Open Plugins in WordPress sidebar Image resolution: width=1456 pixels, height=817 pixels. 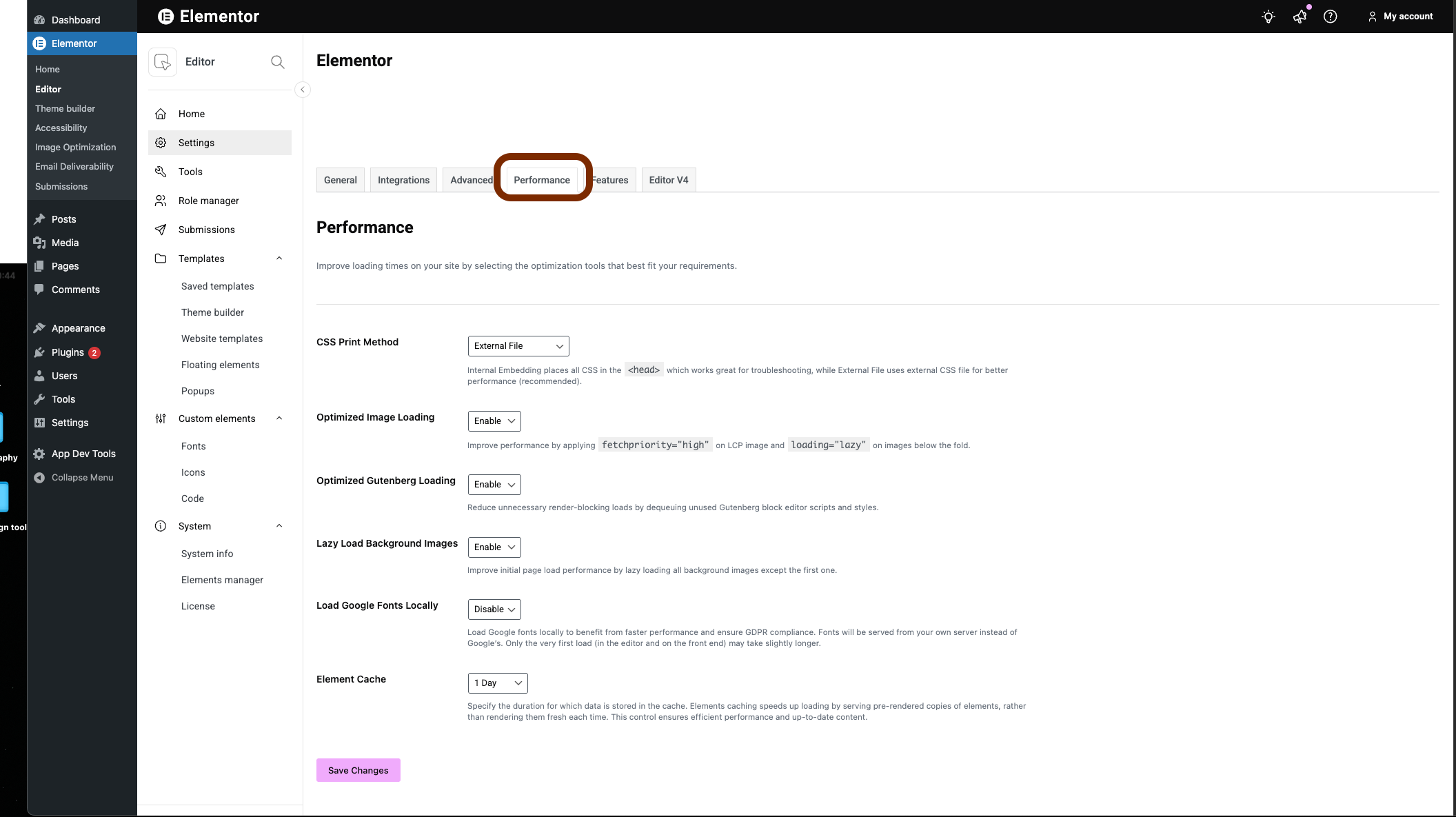68,352
